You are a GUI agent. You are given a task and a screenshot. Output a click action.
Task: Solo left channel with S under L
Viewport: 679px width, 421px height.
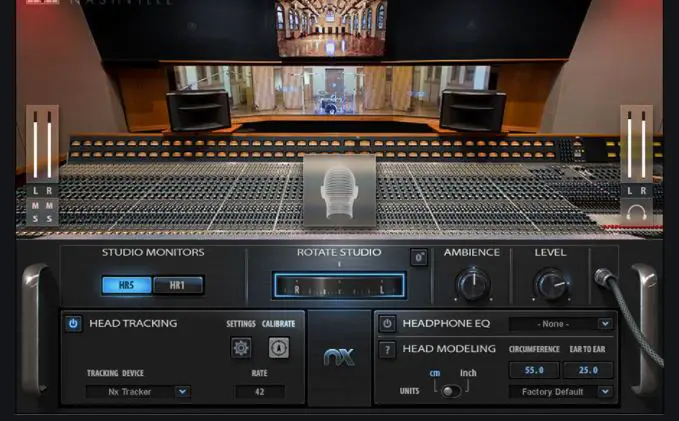(x=35, y=219)
